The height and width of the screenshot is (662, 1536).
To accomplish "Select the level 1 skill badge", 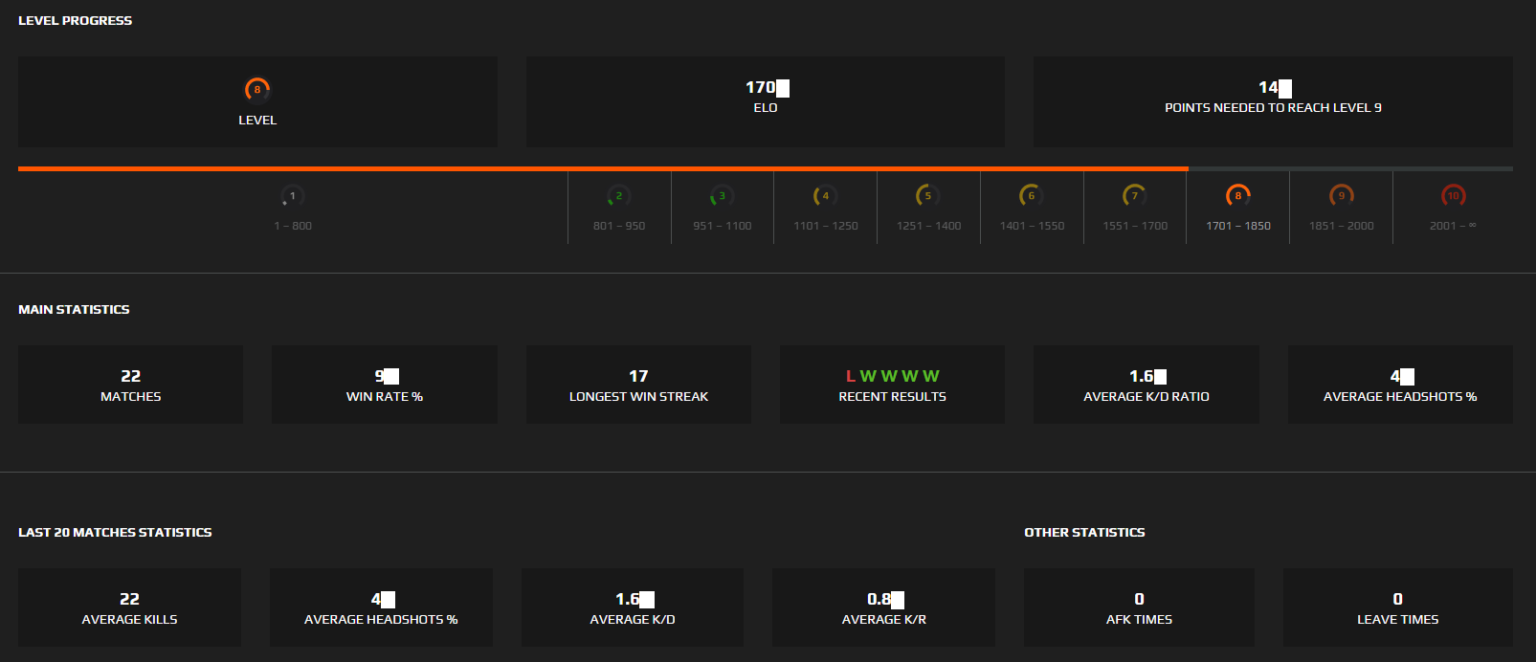I will (292, 196).
